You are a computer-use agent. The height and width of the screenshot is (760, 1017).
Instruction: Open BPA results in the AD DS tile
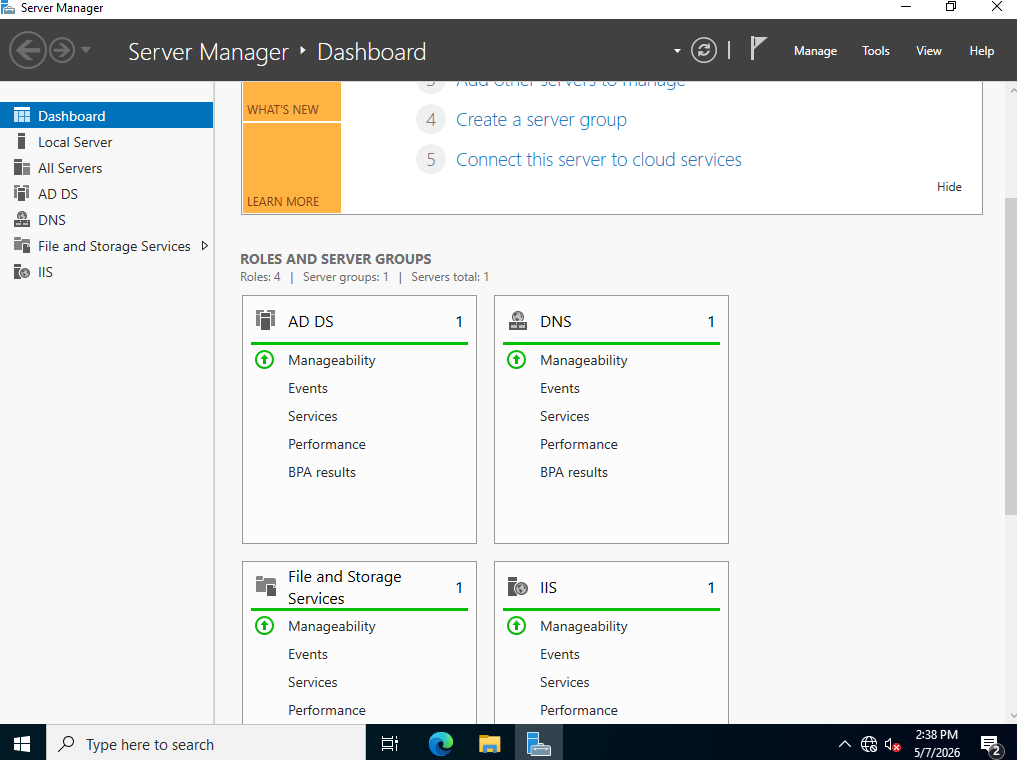[322, 472]
